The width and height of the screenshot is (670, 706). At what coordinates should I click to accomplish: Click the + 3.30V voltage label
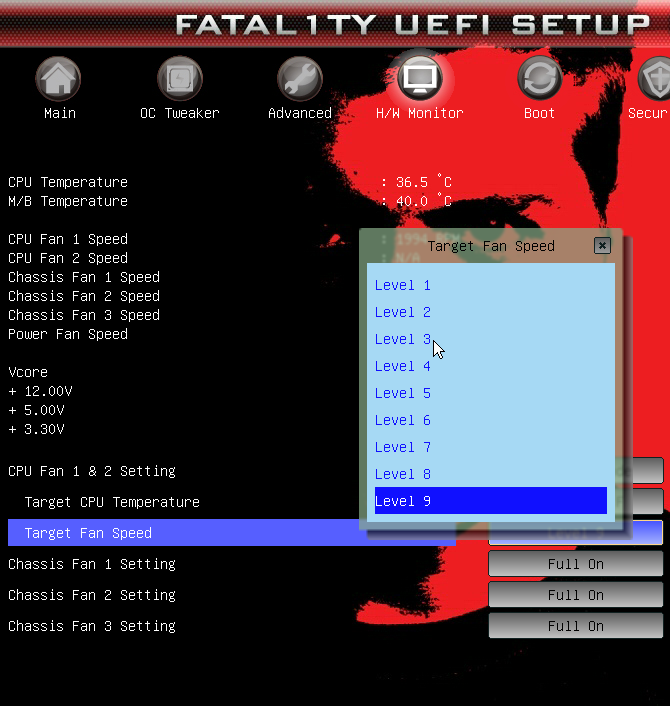(36, 429)
